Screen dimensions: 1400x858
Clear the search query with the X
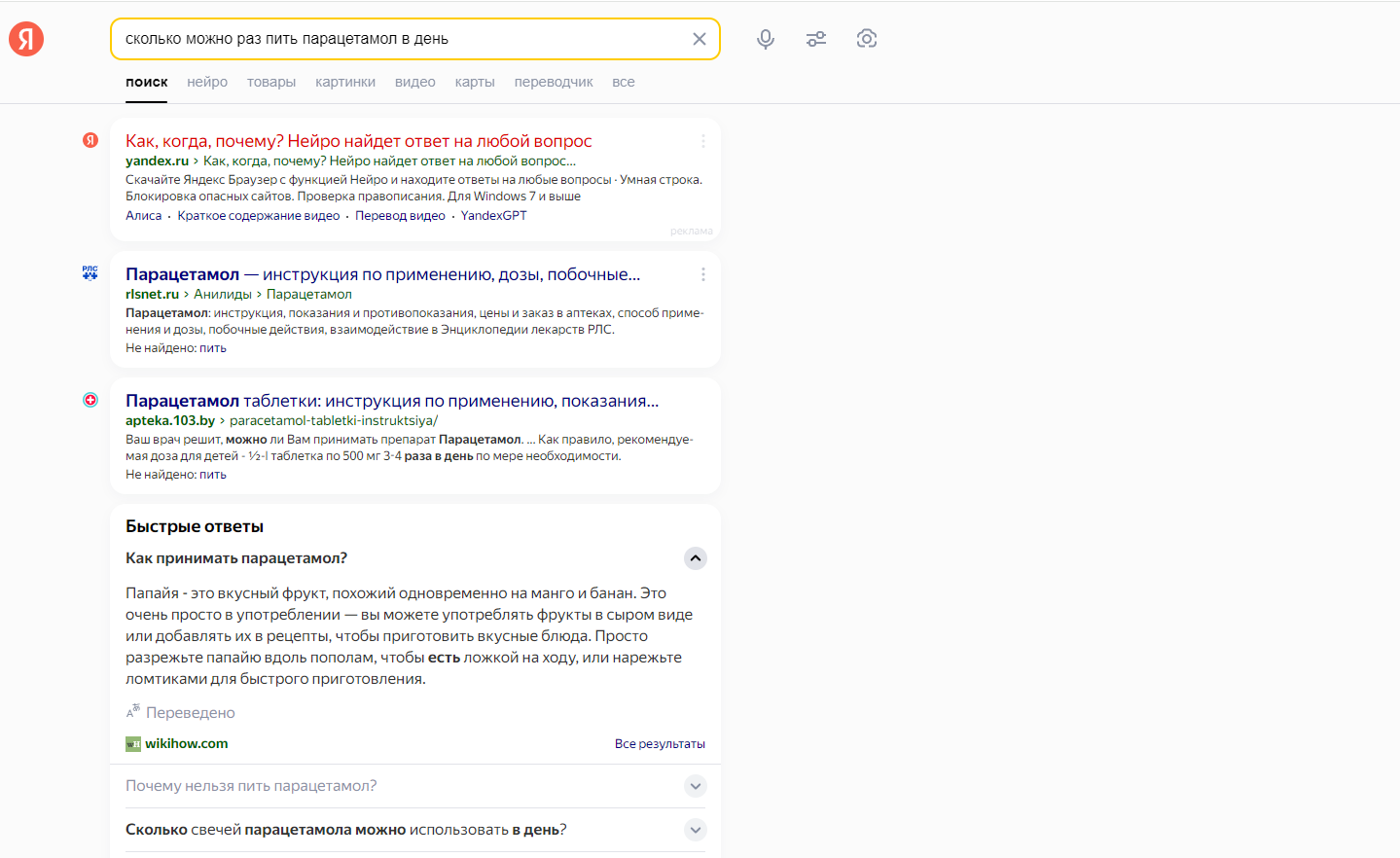[699, 39]
